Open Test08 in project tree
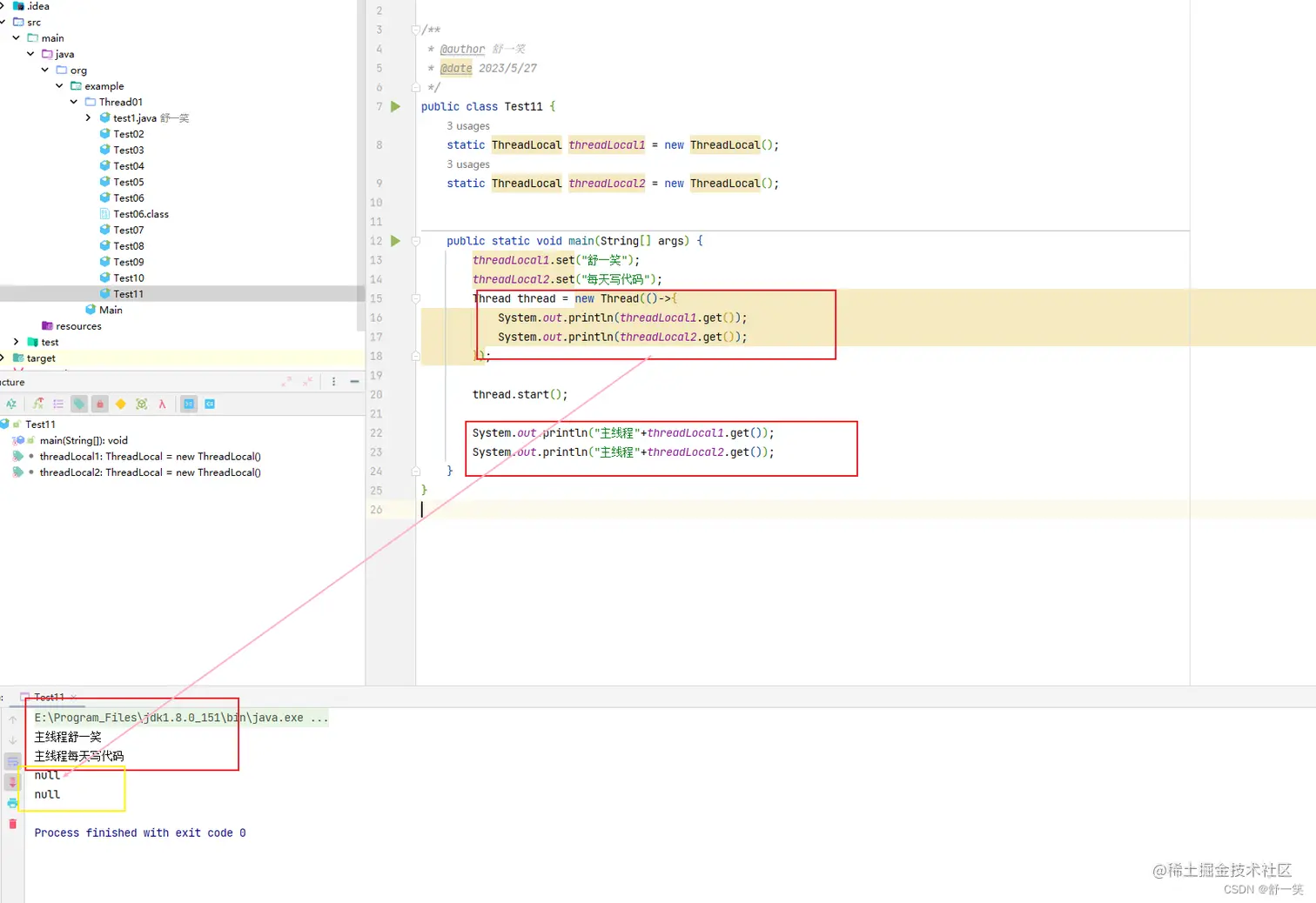Screen dimensions: 1316x903 coord(128,246)
